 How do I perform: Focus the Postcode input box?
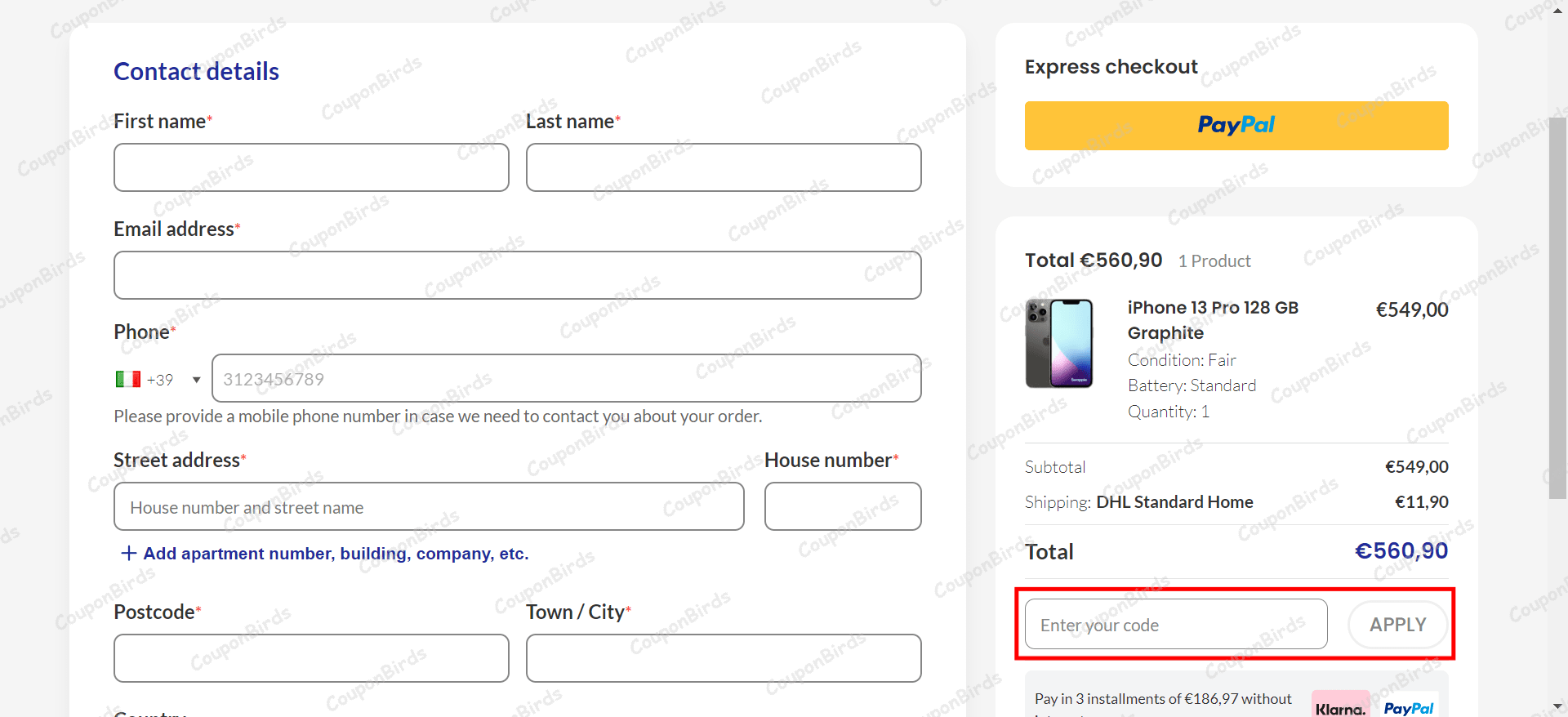(x=311, y=658)
